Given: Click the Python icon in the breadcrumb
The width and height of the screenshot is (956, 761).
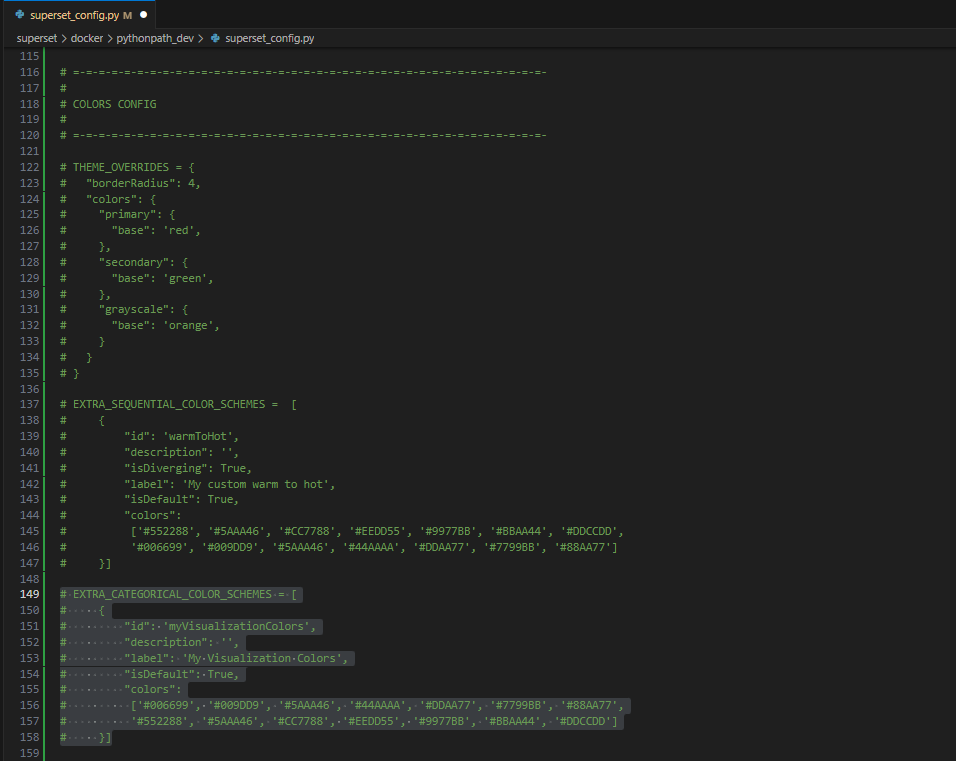Looking at the screenshot, I should tap(215, 38).
